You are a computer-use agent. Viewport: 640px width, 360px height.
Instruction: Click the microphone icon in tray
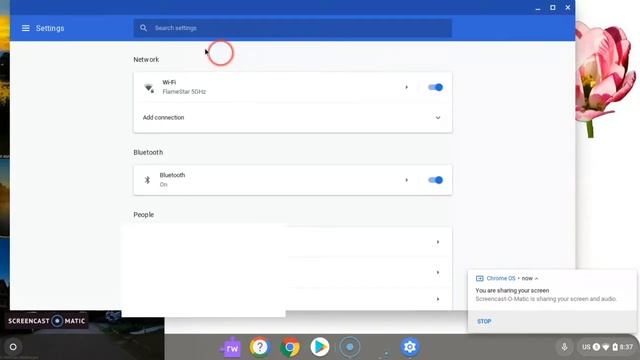click(x=564, y=347)
